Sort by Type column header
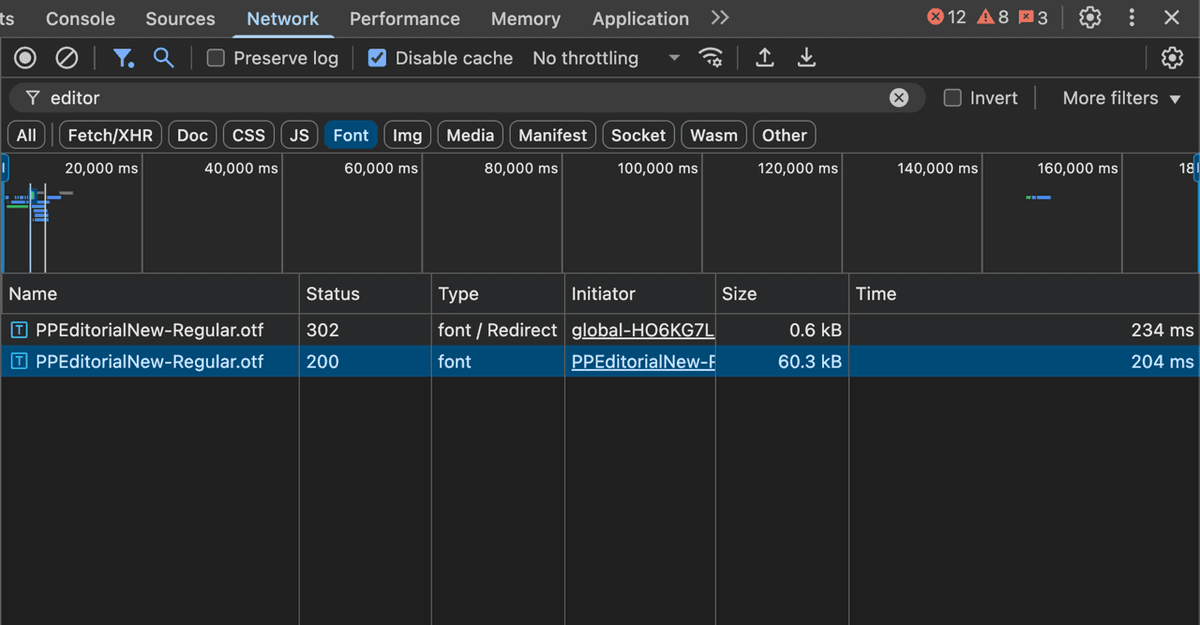The height and width of the screenshot is (625, 1200). pos(498,294)
